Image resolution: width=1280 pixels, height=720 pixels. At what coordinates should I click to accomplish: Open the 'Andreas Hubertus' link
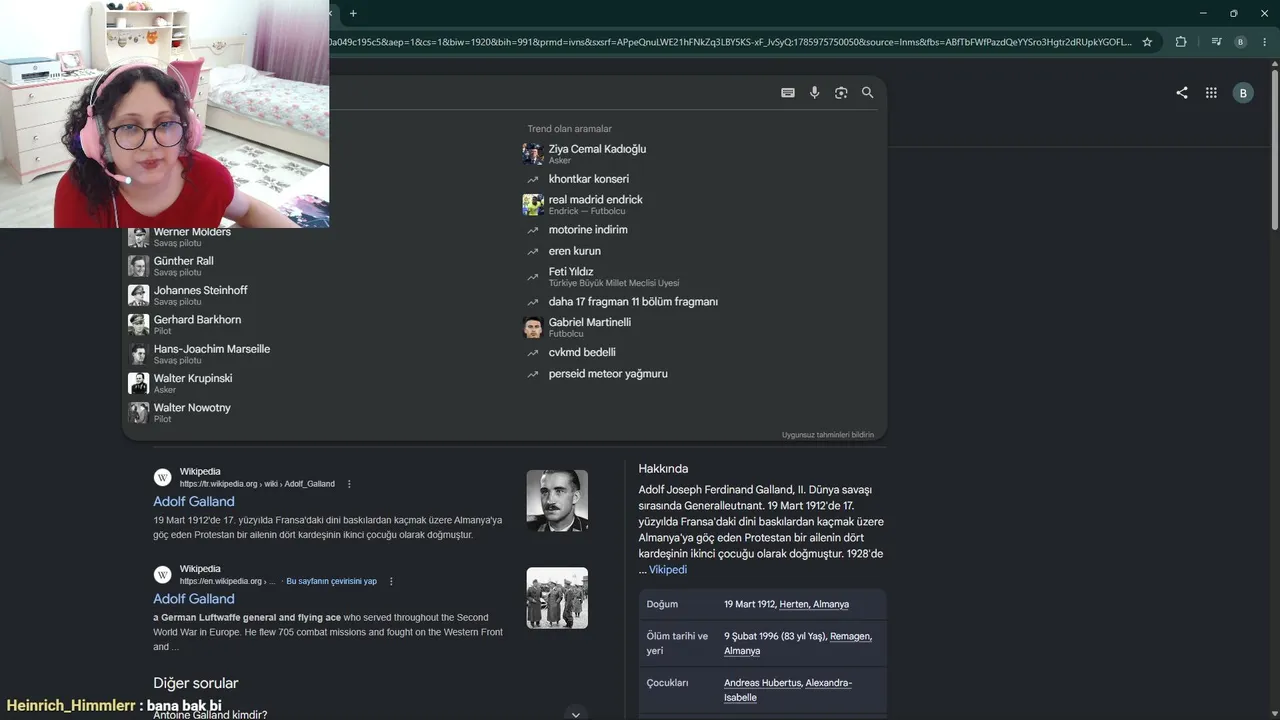click(x=763, y=683)
